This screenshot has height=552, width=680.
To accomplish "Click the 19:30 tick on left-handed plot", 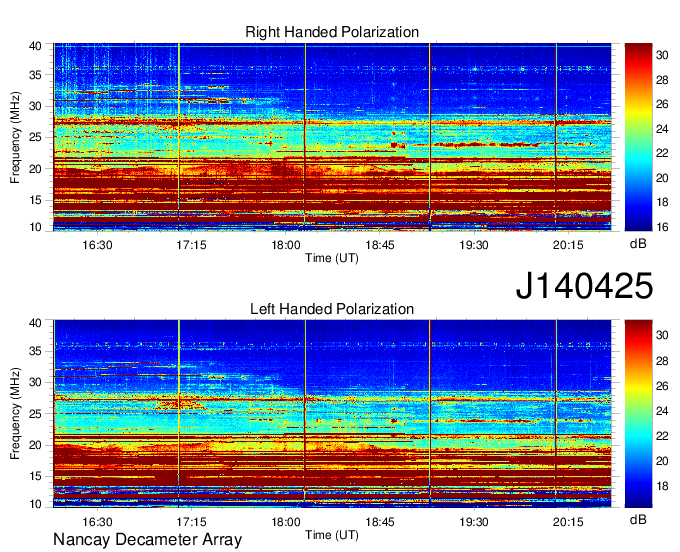I will (474, 522).
